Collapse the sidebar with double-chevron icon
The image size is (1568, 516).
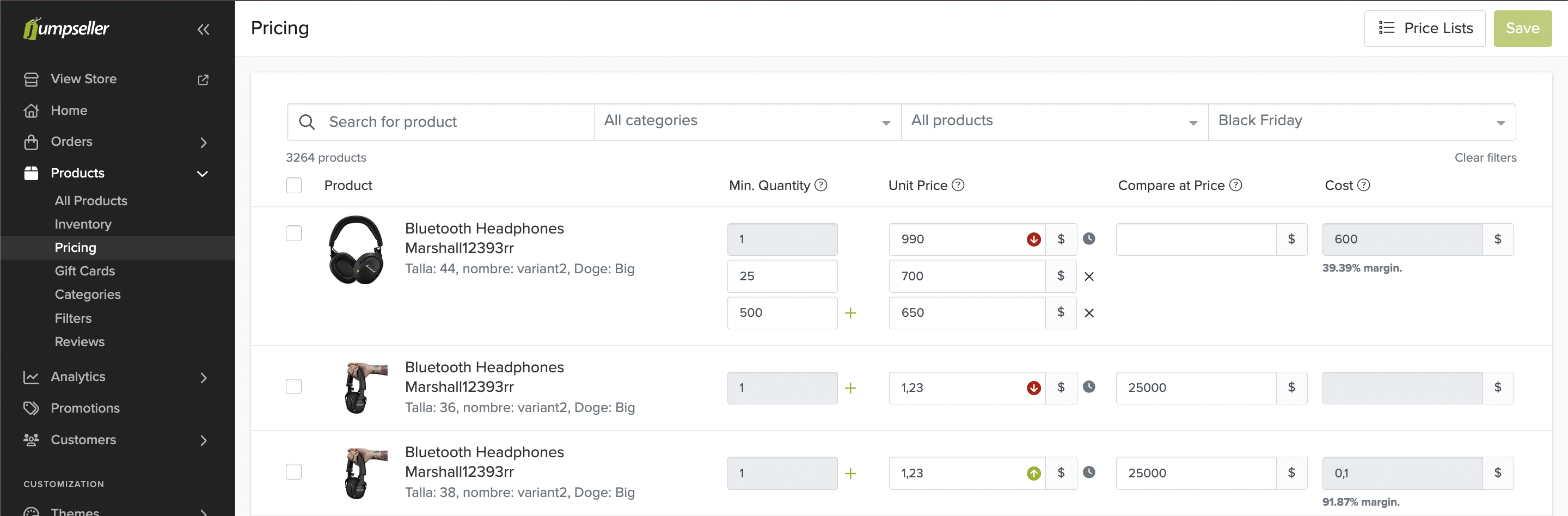pos(203,29)
